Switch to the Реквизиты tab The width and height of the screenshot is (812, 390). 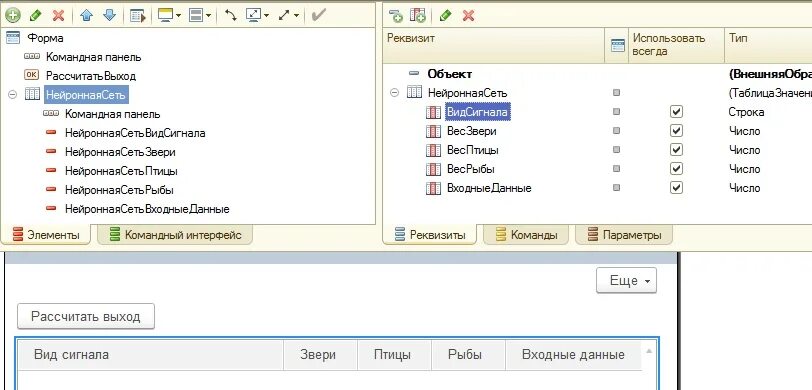click(x=430, y=235)
